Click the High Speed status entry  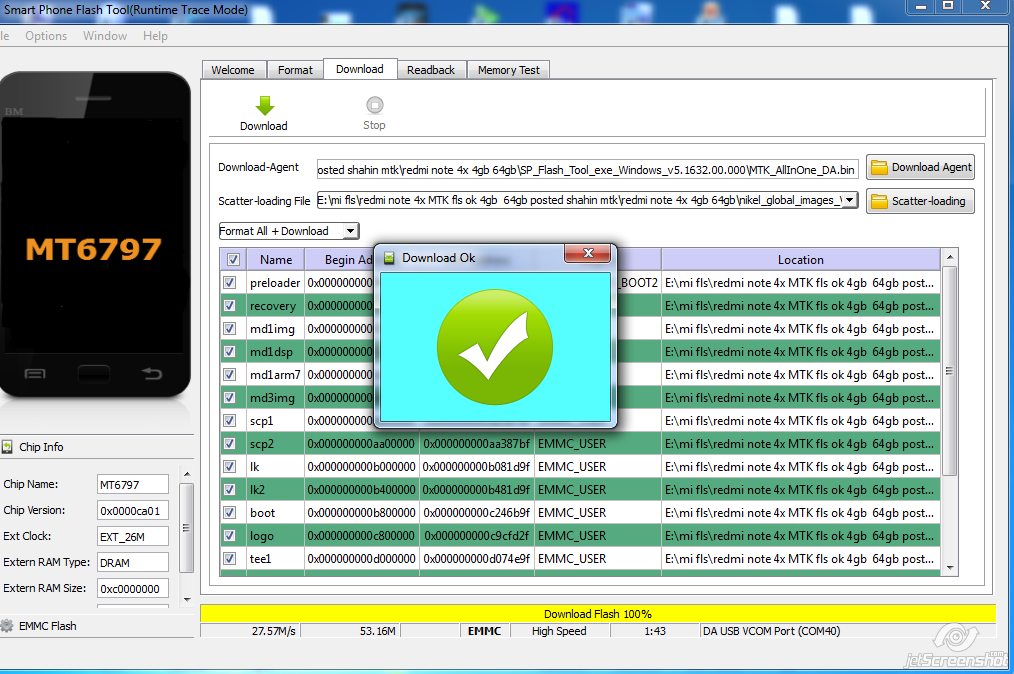(559, 631)
